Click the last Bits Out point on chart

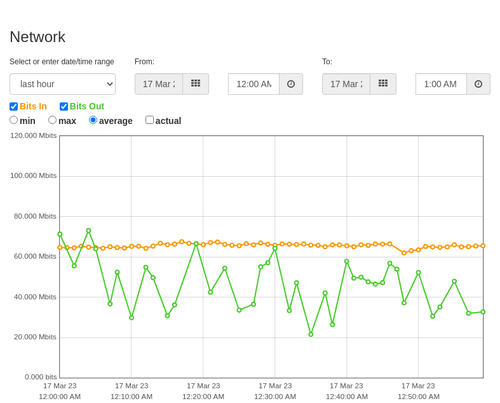point(483,312)
